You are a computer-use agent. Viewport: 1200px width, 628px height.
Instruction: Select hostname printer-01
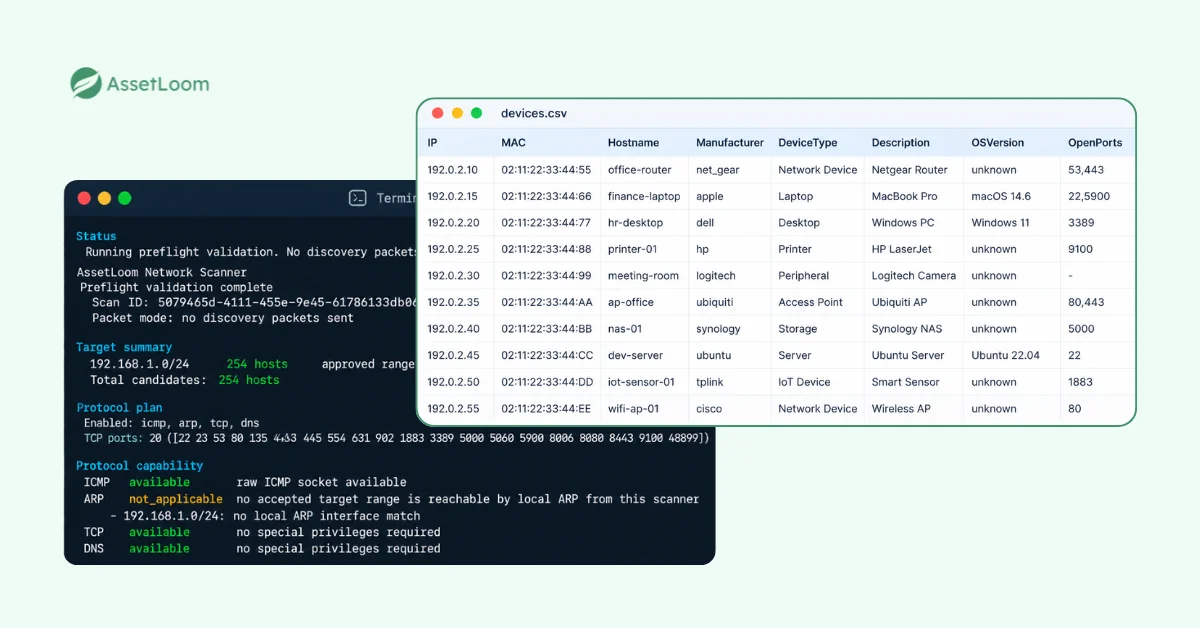tap(632, 249)
